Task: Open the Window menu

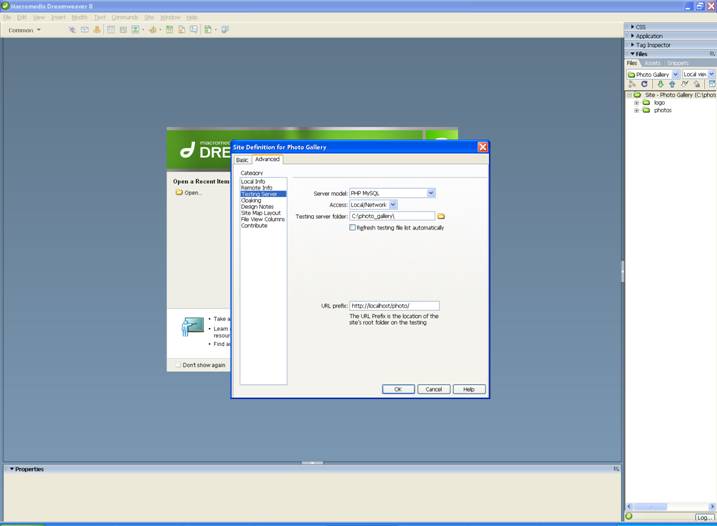Action: tap(171, 17)
